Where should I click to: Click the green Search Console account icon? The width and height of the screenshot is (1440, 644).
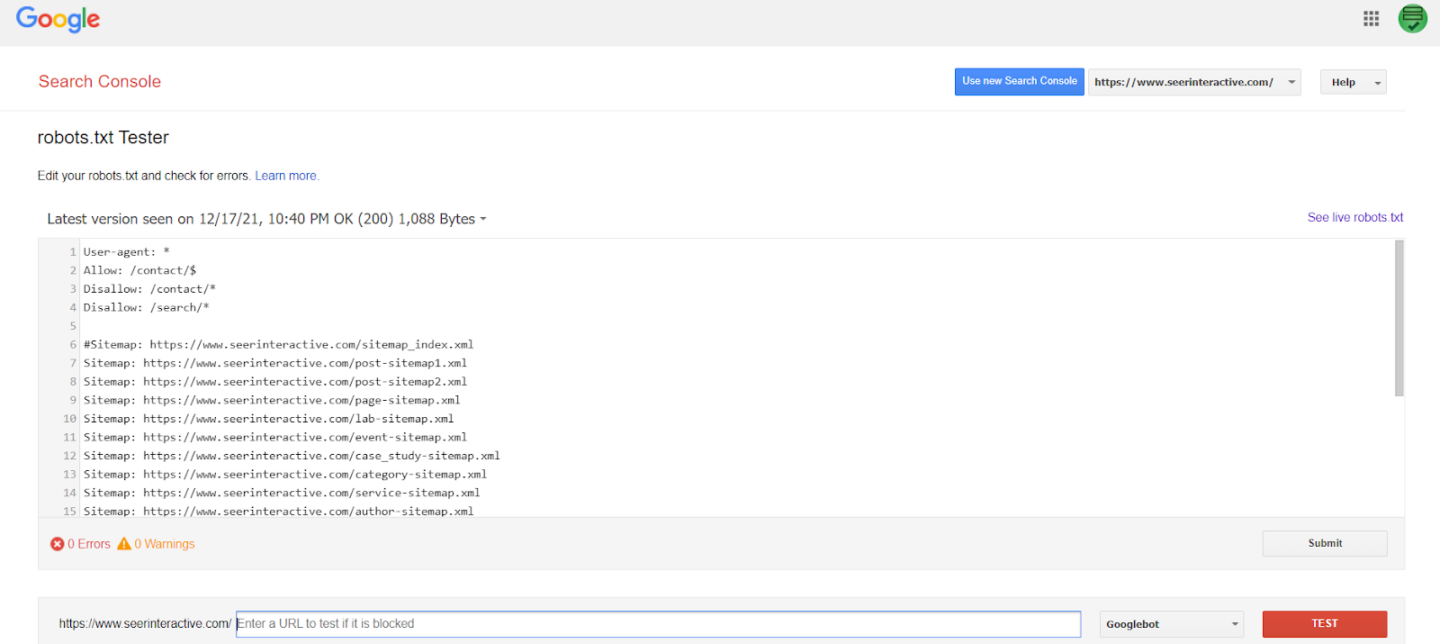click(1412, 18)
